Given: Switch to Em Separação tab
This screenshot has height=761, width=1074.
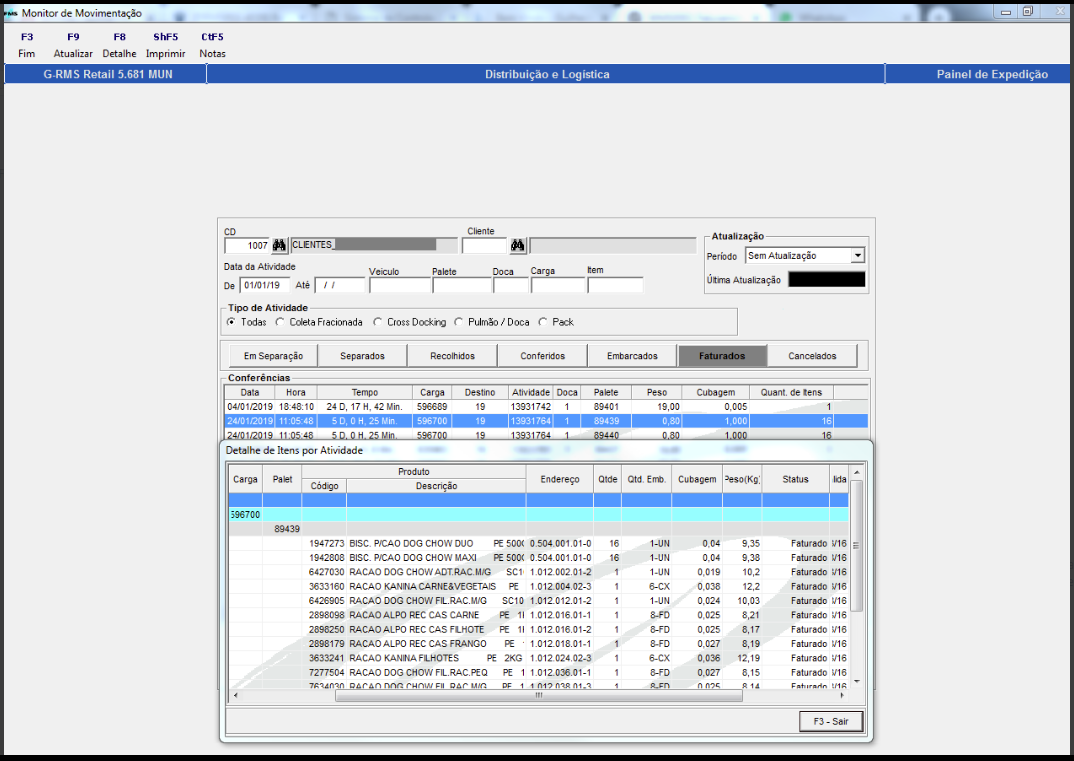Looking at the screenshot, I should click(x=273, y=356).
